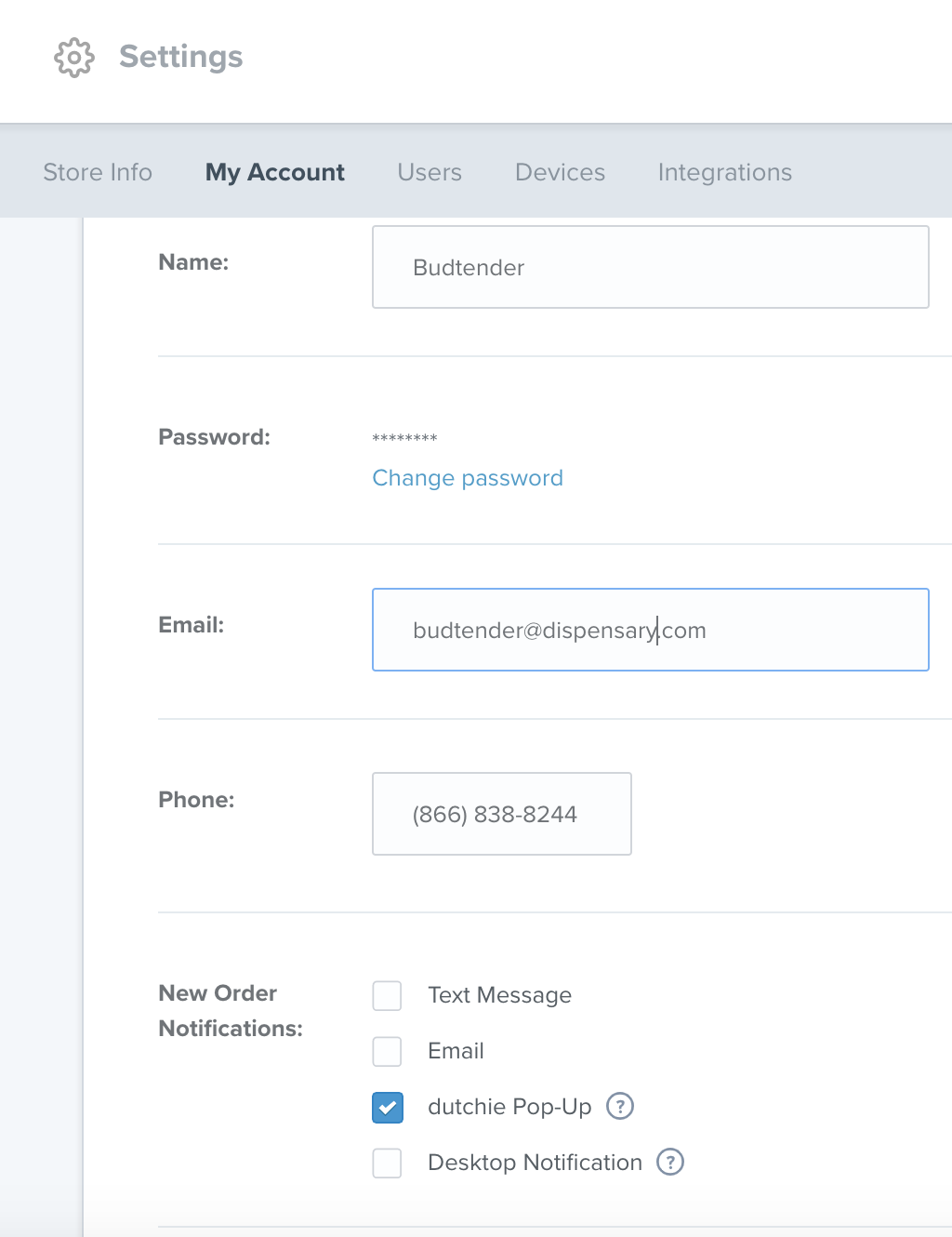Click the Change password link

tap(468, 477)
